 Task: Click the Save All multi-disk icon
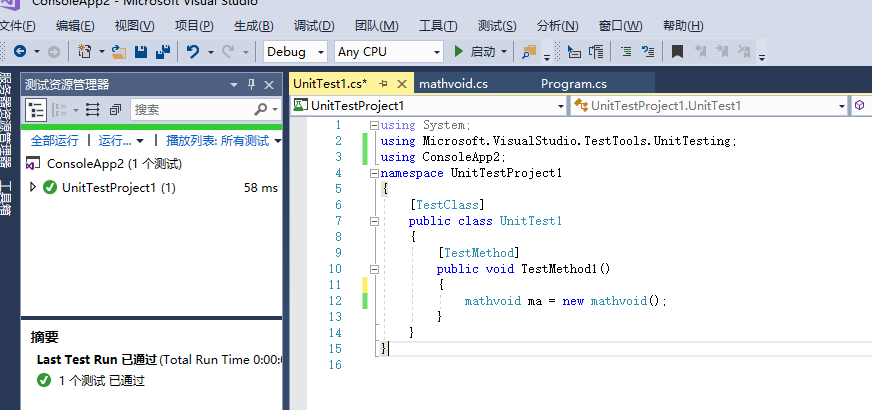163,52
